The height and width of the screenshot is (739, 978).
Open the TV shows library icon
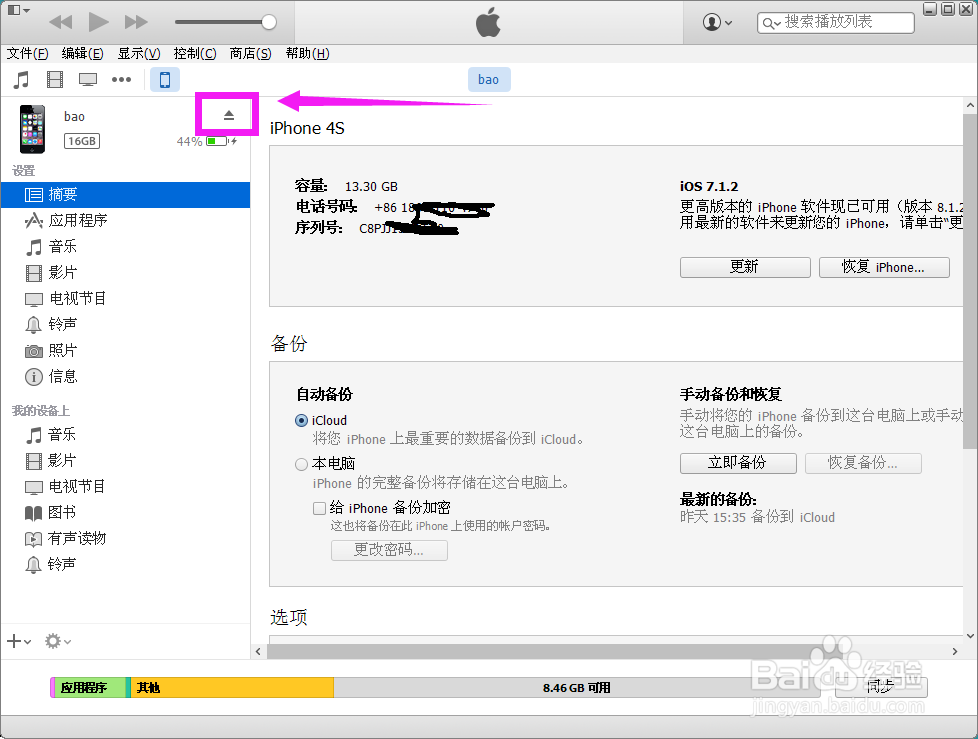coord(88,80)
